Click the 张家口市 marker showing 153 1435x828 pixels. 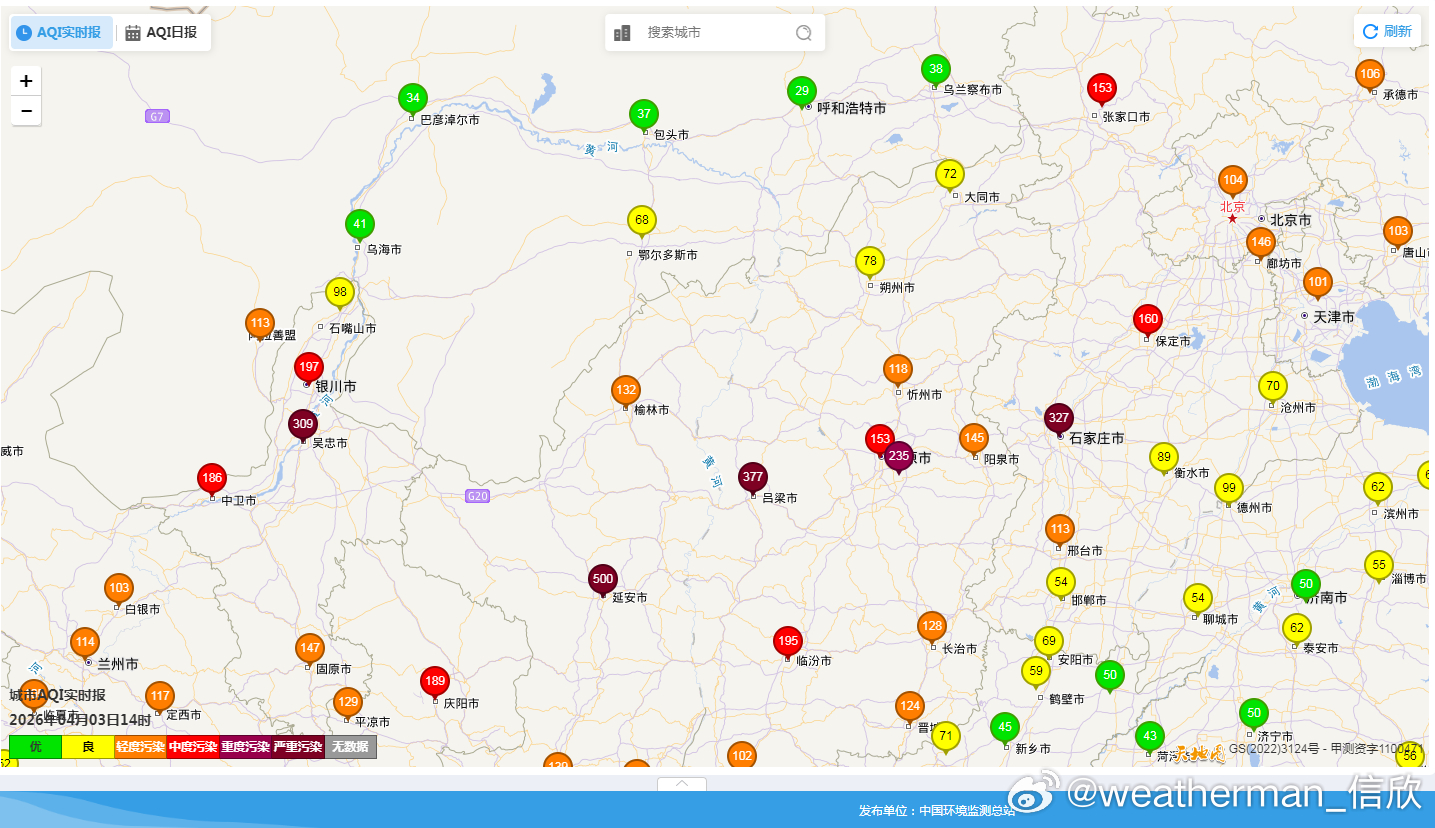[1102, 89]
